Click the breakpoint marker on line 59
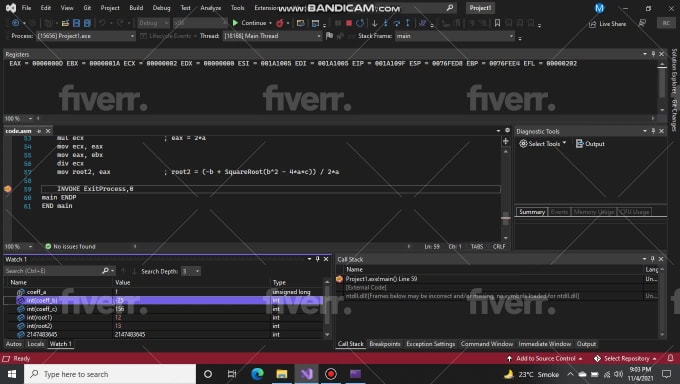680x384 pixels. click(x=7, y=189)
